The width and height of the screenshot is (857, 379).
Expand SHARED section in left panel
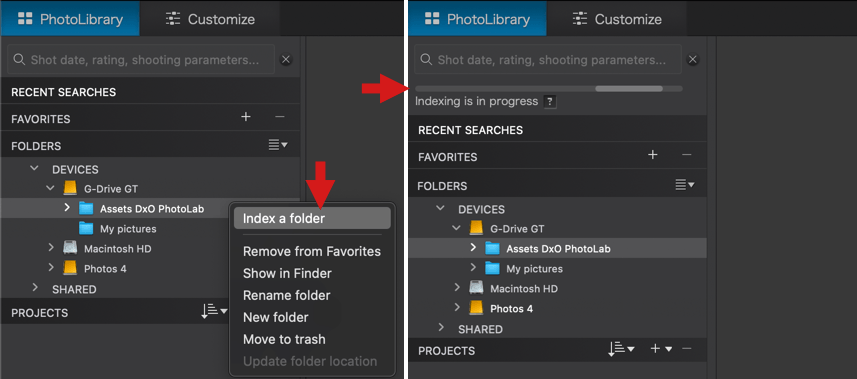point(35,288)
